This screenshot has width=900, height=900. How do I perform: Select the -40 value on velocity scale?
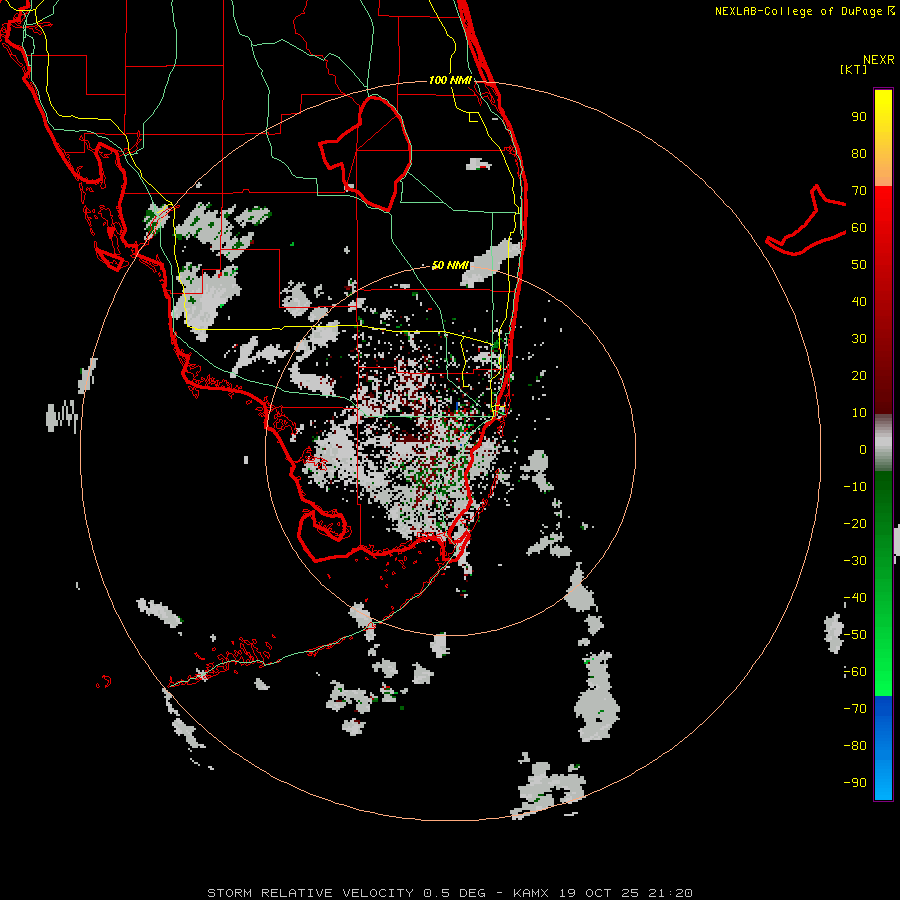pyautogui.click(x=855, y=598)
